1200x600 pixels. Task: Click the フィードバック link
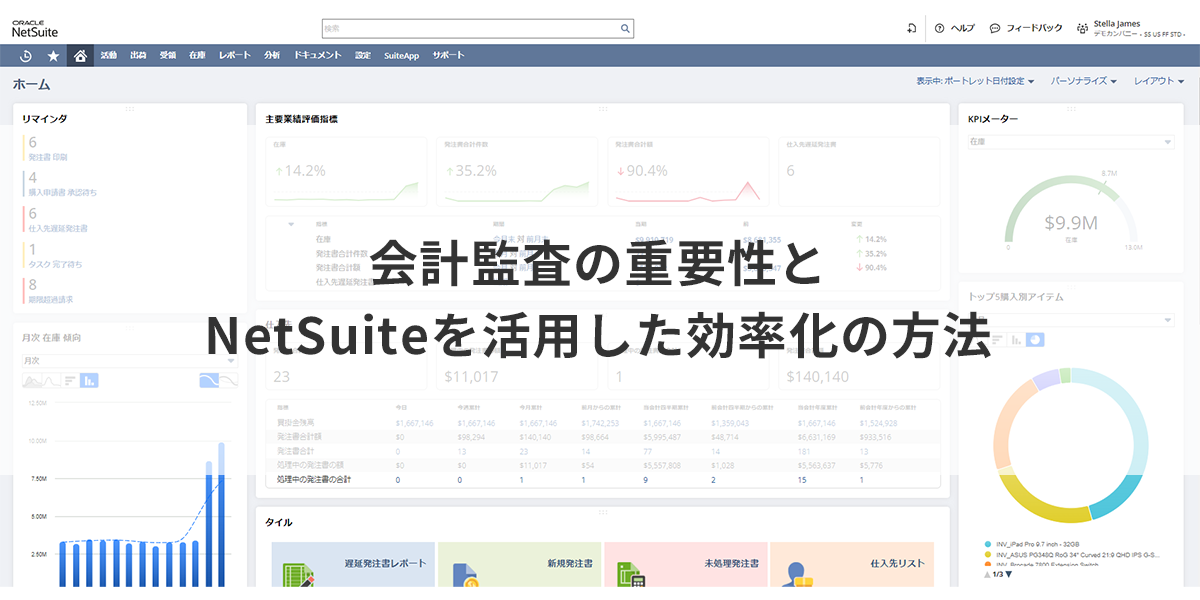pos(1034,28)
